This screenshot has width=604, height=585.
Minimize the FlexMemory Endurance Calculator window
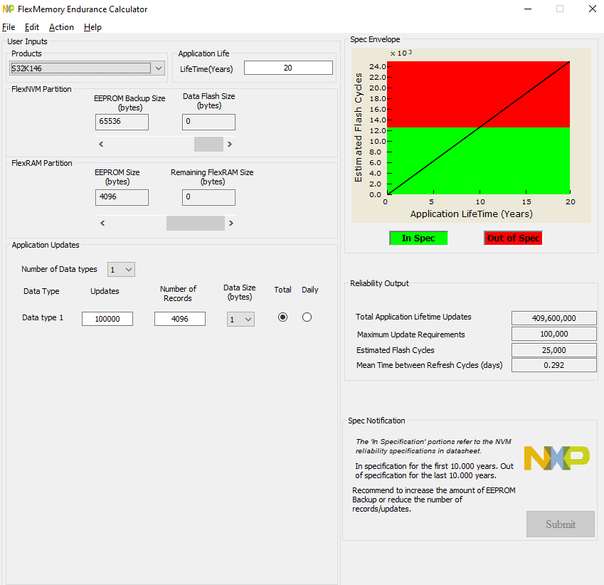click(x=528, y=9)
